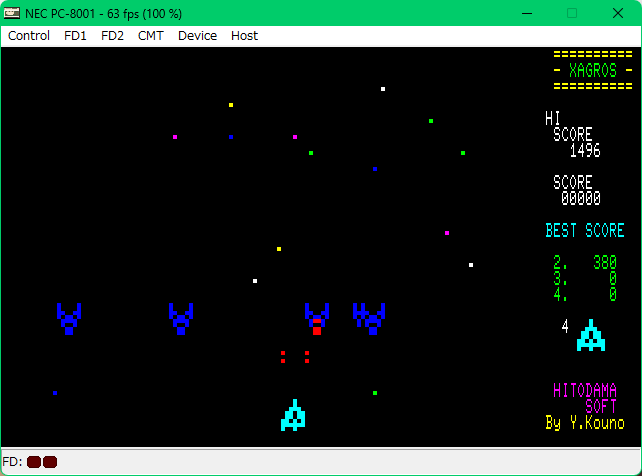Open the Control menu
This screenshot has width=642, height=476.
point(29,36)
